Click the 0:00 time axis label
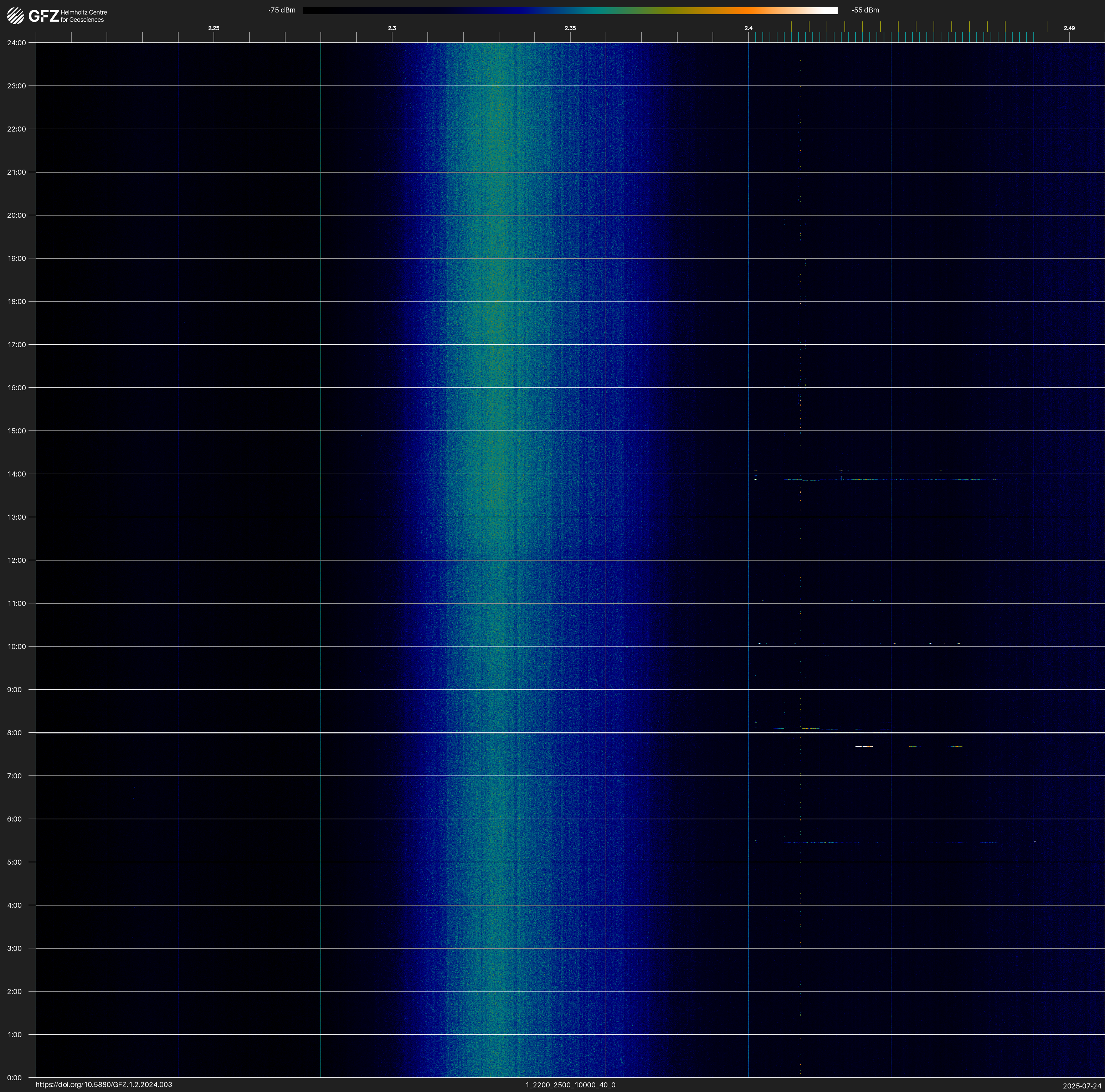The image size is (1105, 1092). 14,1078
